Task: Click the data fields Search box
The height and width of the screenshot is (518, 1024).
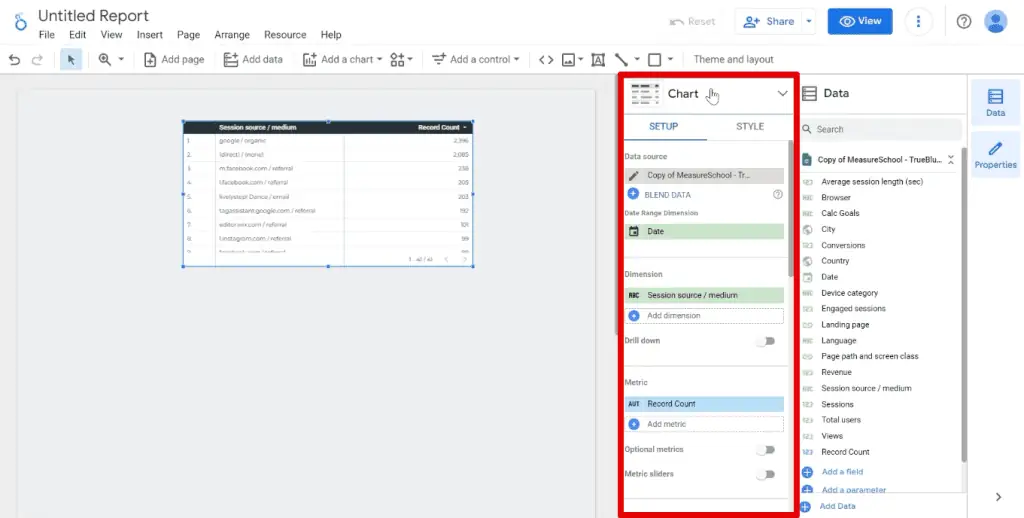Action: pos(880,129)
